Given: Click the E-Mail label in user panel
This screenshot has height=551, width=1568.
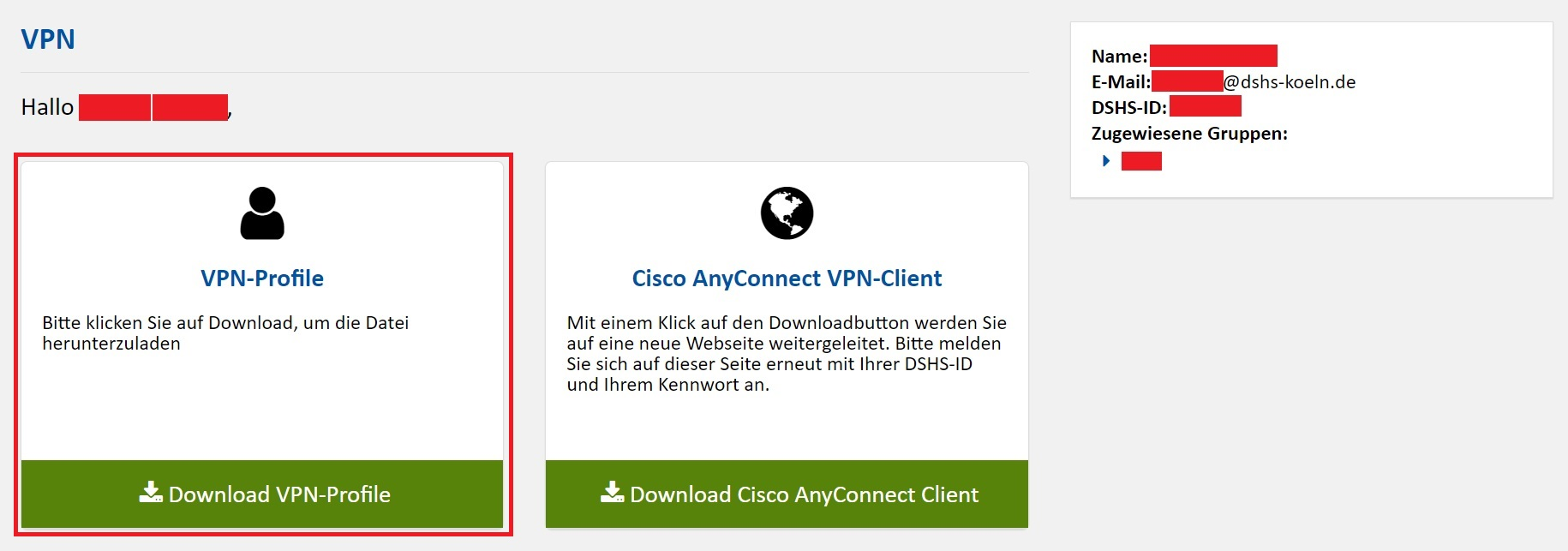Looking at the screenshot, I should pyautogui.click(x=1121, y=82).
